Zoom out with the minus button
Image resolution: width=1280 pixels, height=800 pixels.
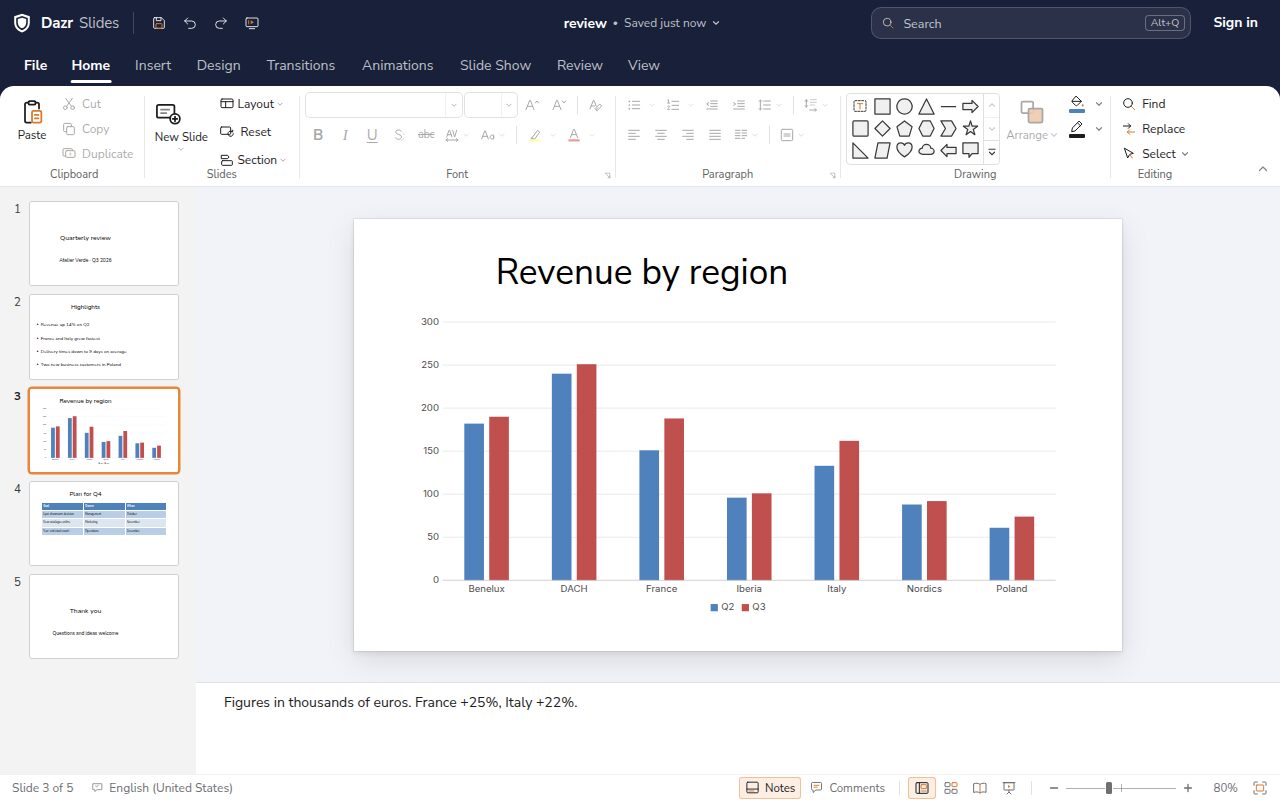pos(1053,788)
